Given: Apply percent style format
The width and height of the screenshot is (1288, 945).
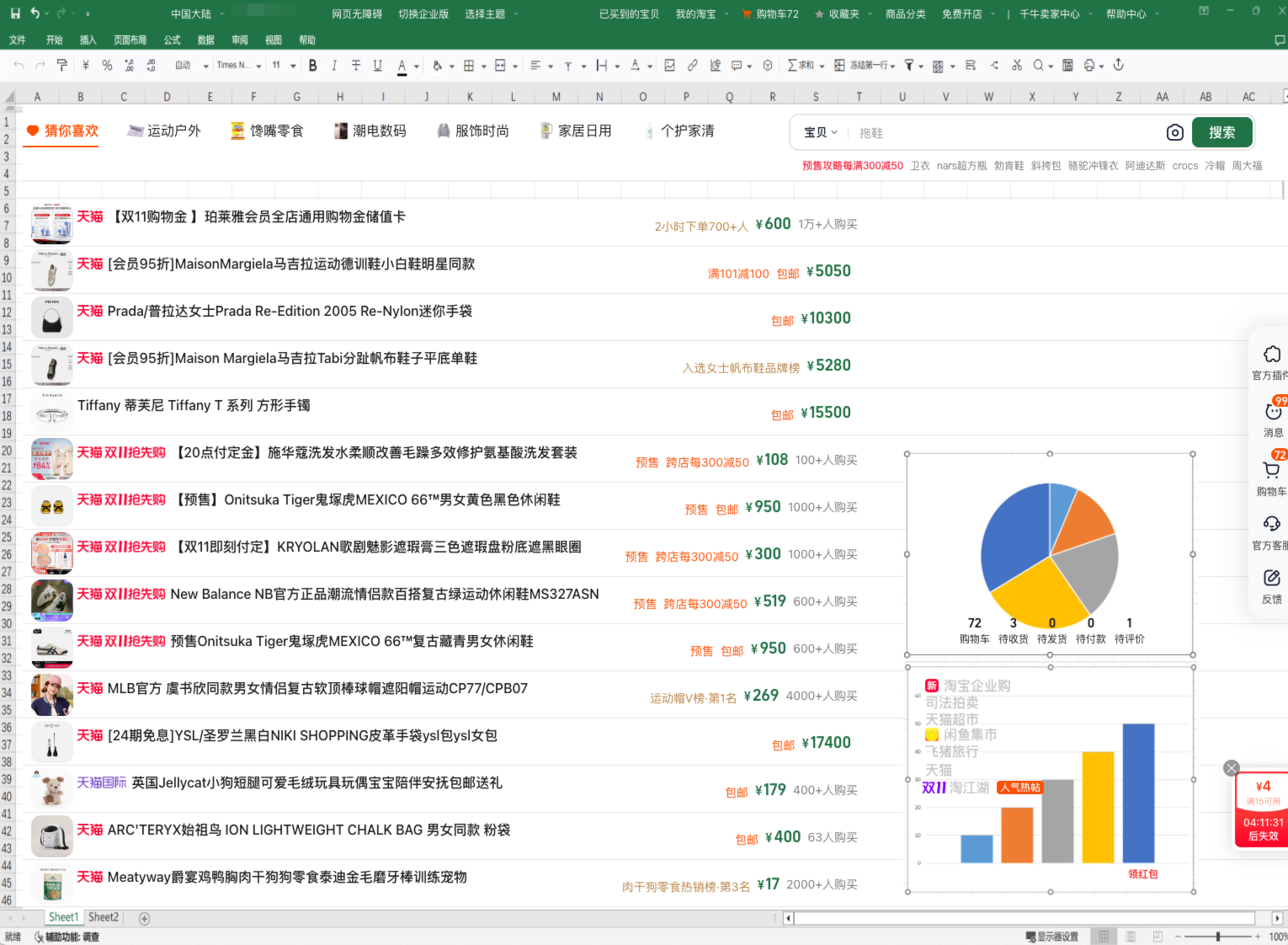Looking at the screenshot, I should (107, 65).
